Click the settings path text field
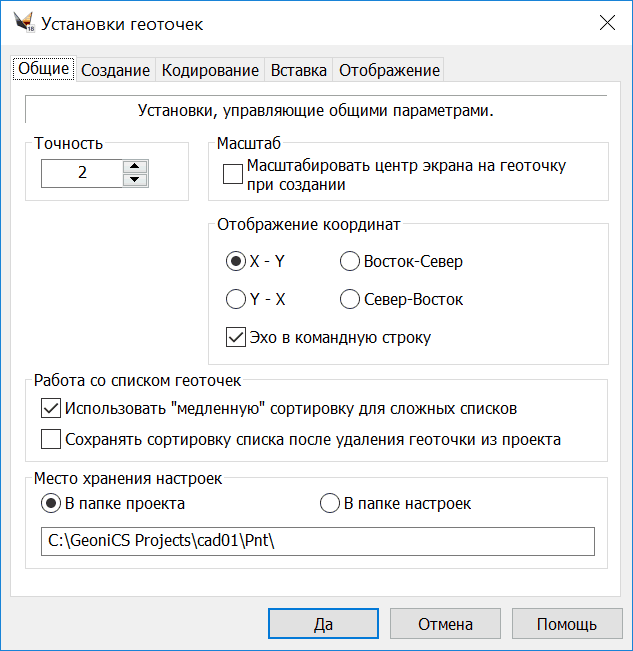 pyautogui.click(x=317, y=541)
